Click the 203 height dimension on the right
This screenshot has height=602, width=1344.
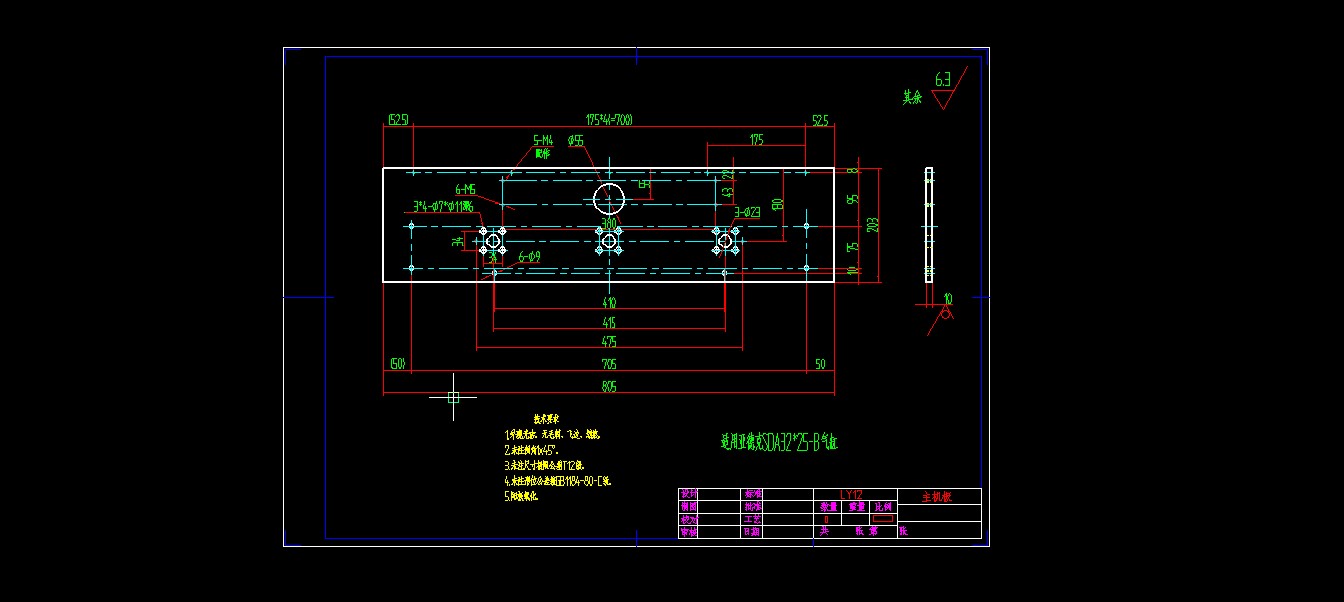[x=871, y=222]
